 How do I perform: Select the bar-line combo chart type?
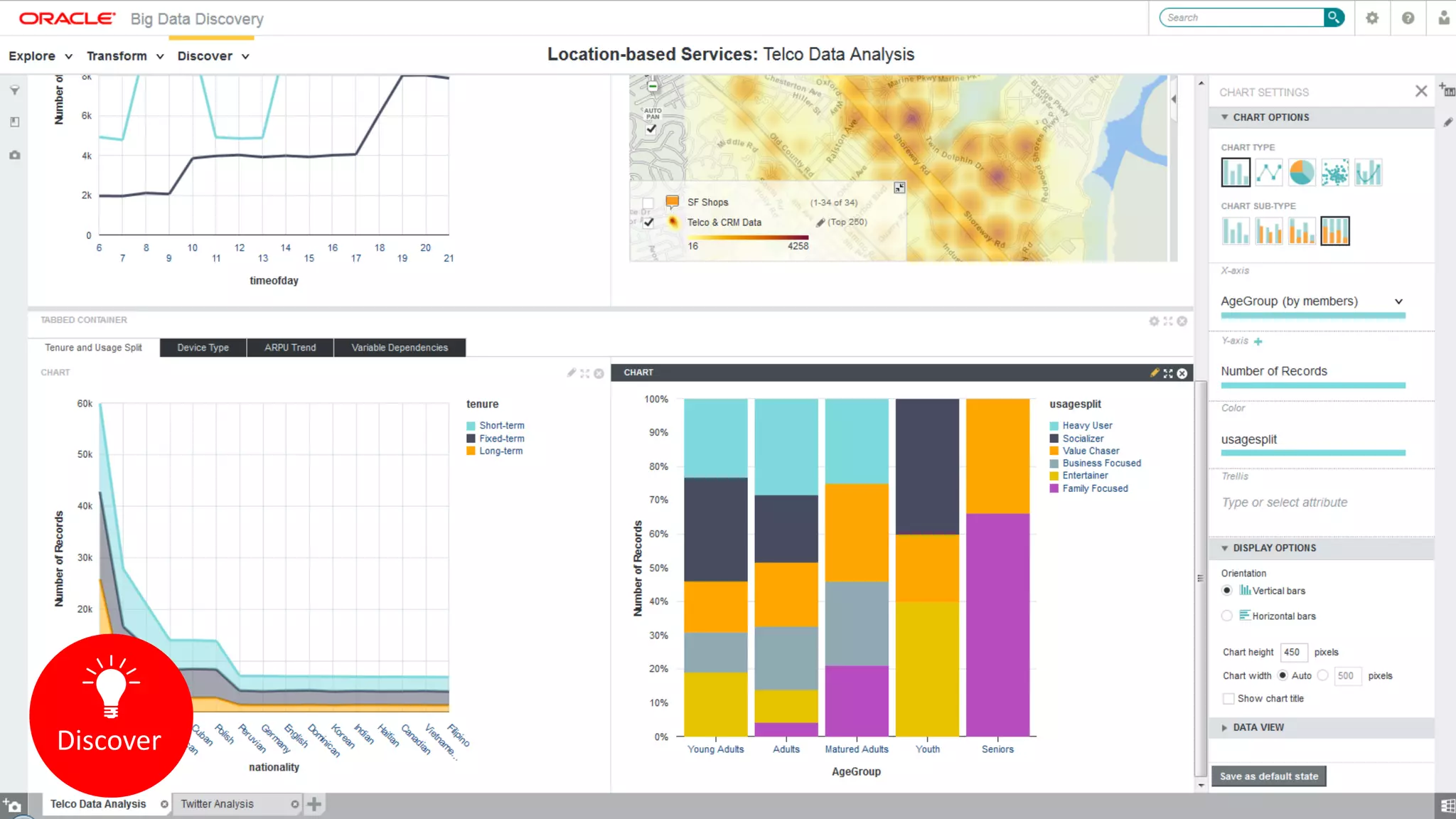[x=1368, y=173]
